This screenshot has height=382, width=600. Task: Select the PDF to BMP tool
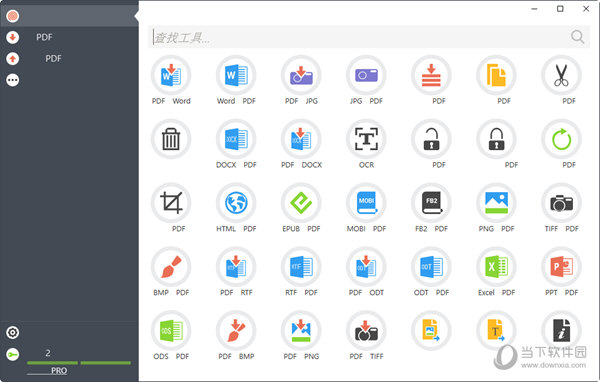(236, 331)
